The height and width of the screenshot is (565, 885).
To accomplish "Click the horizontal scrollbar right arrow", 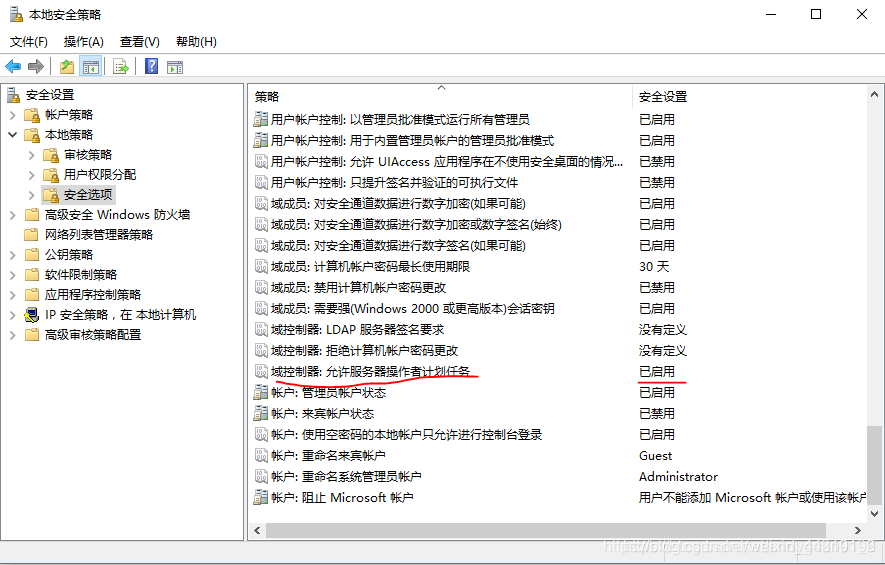I will tap(858, 531).
